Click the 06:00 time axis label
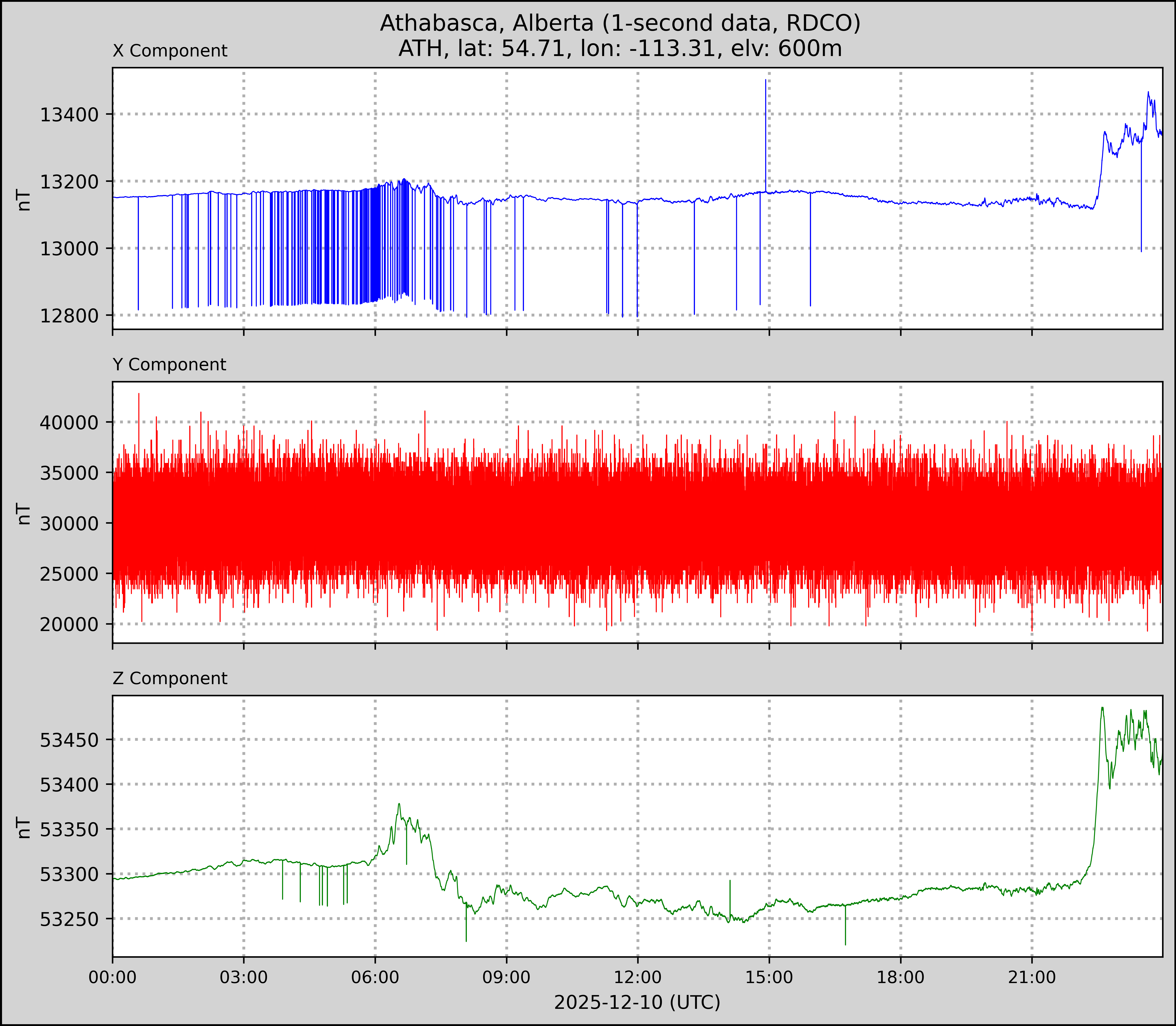1176x1026 pixels. point(375,977)
